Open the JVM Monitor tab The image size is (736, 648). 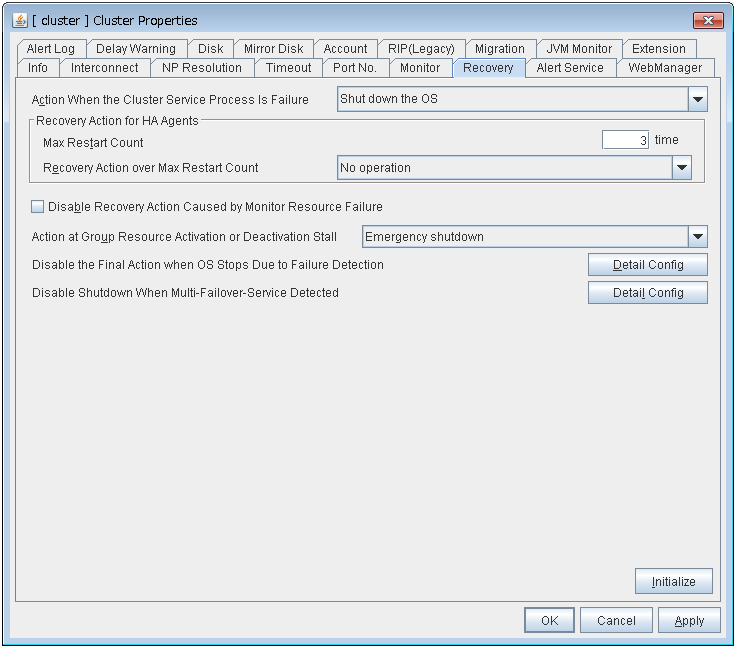click(579, 49)
